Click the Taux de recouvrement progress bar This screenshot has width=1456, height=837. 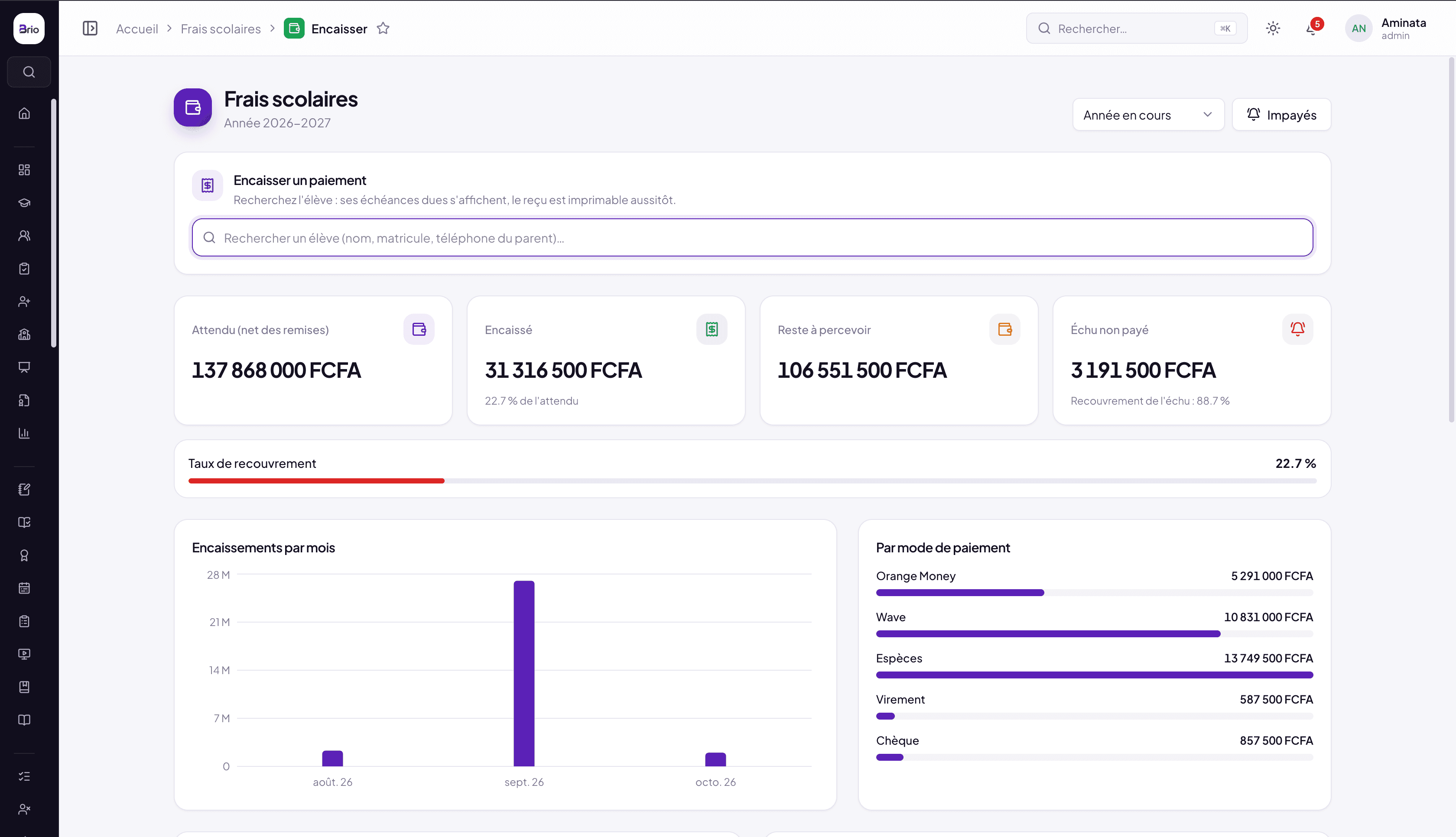(x=752, y=480)
